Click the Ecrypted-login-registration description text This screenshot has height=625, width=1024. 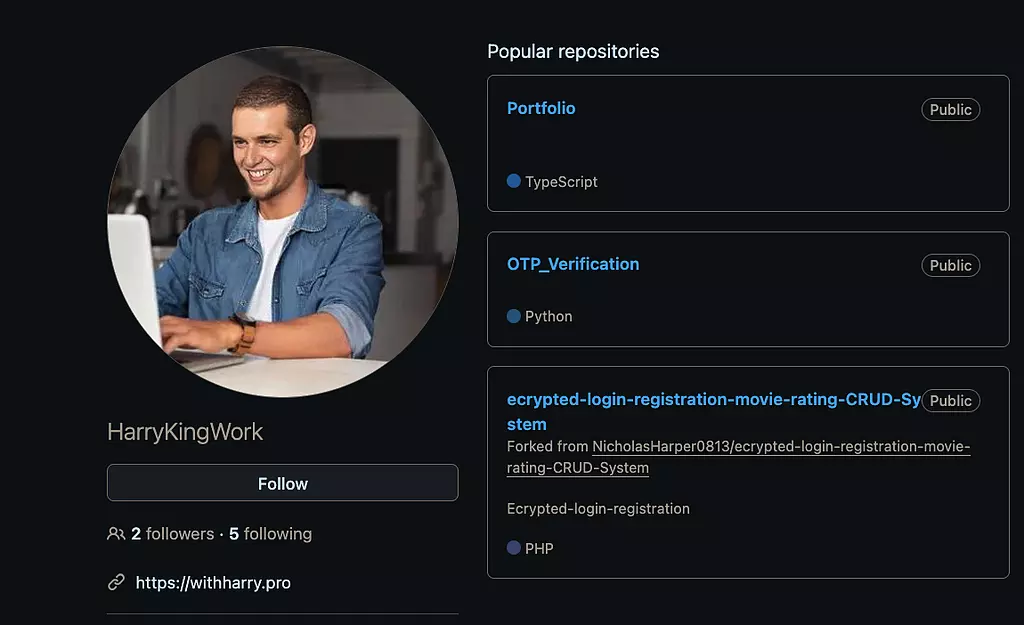pos(598,508)
